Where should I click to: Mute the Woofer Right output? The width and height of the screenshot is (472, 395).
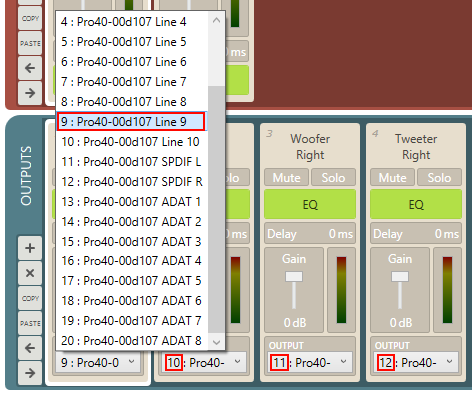click(287, 178)
